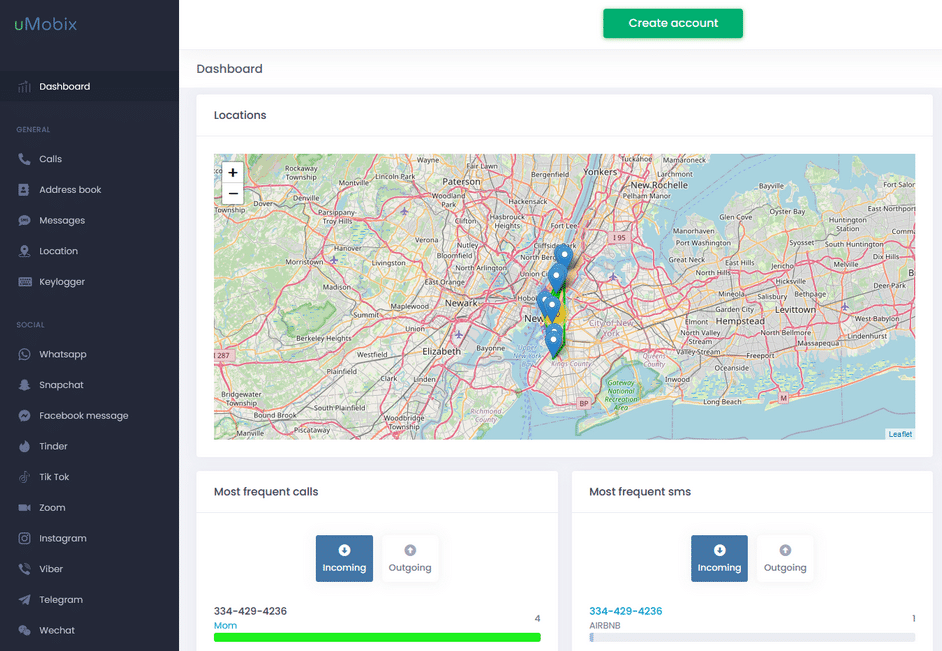Click the Facebook messenger icon
Viewport: 942px width, 651px height.
click(x=24, y=416)
